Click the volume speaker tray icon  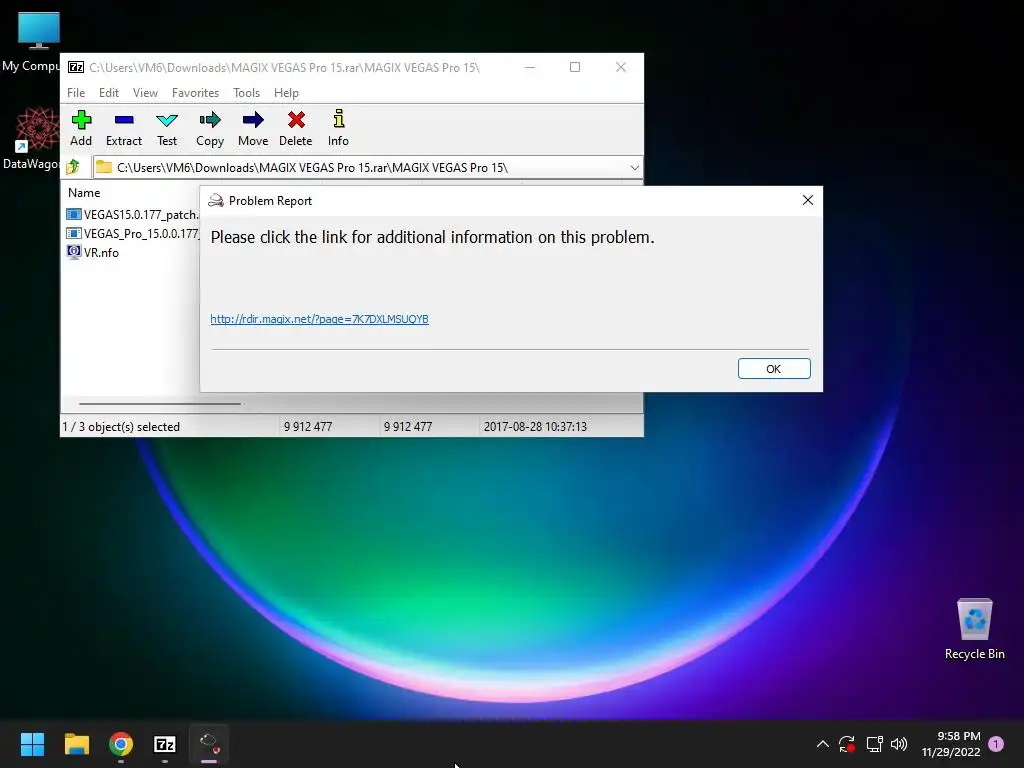(899, 744)
